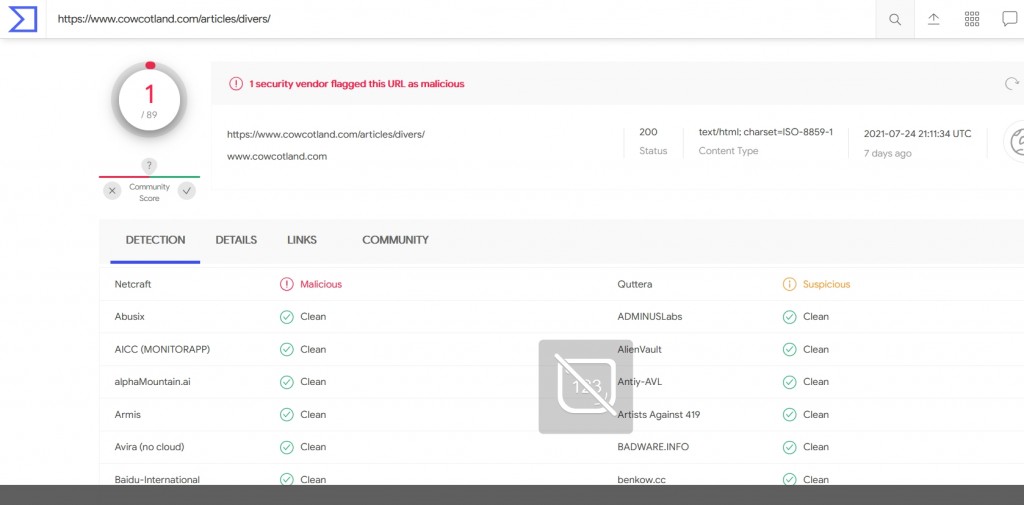Click the 1/89 detection score circle
1024x505 pixels.
point(150,101)
